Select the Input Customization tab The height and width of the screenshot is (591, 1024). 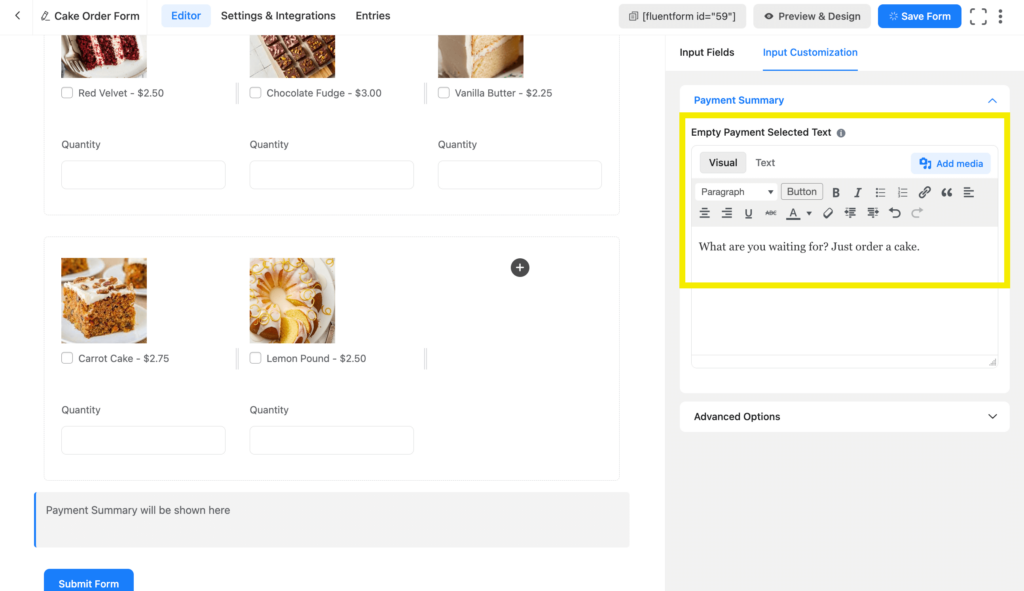click(810, 52)
